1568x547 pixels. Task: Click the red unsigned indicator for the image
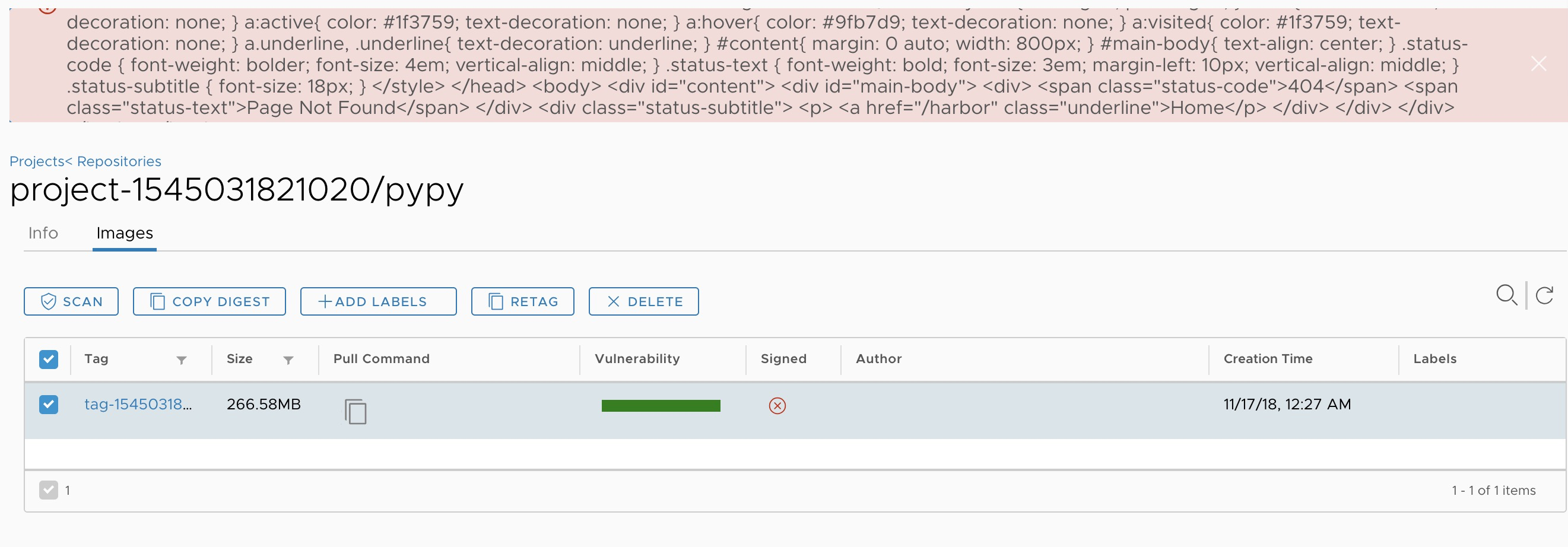pyautogui.click(x=777, y=406)
